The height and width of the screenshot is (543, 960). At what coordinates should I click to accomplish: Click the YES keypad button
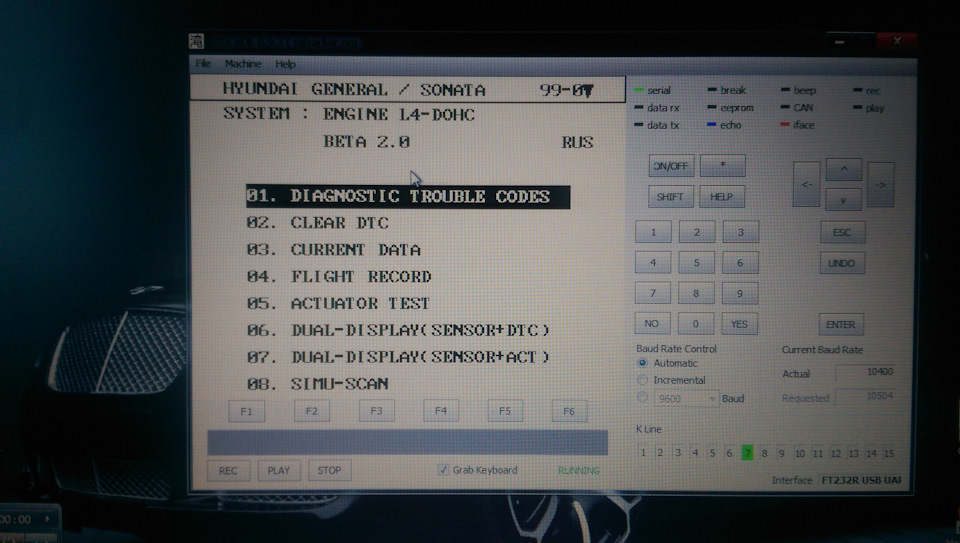pyautogui.click(x=739, y=324)
